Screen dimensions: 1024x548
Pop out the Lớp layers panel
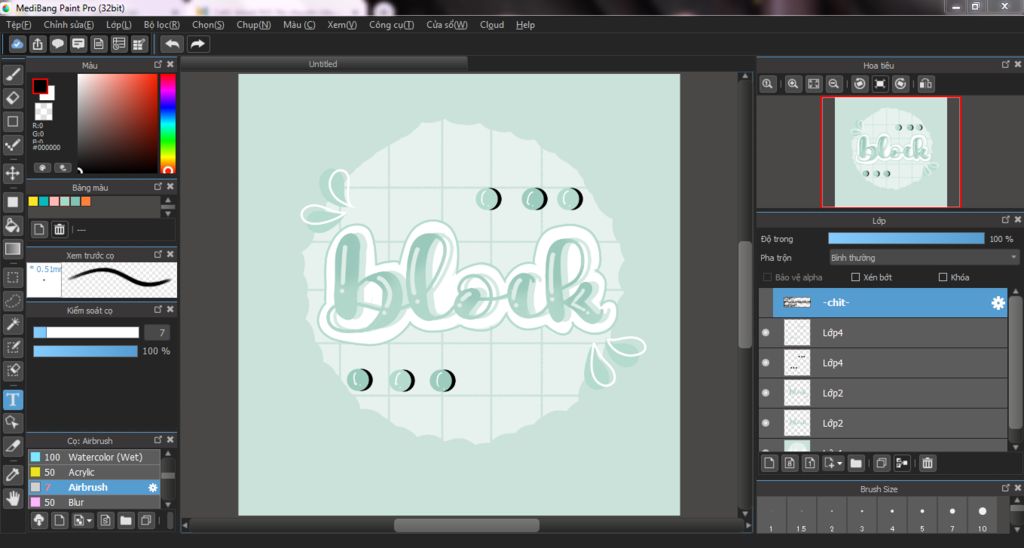click(x=1005, y=219)
